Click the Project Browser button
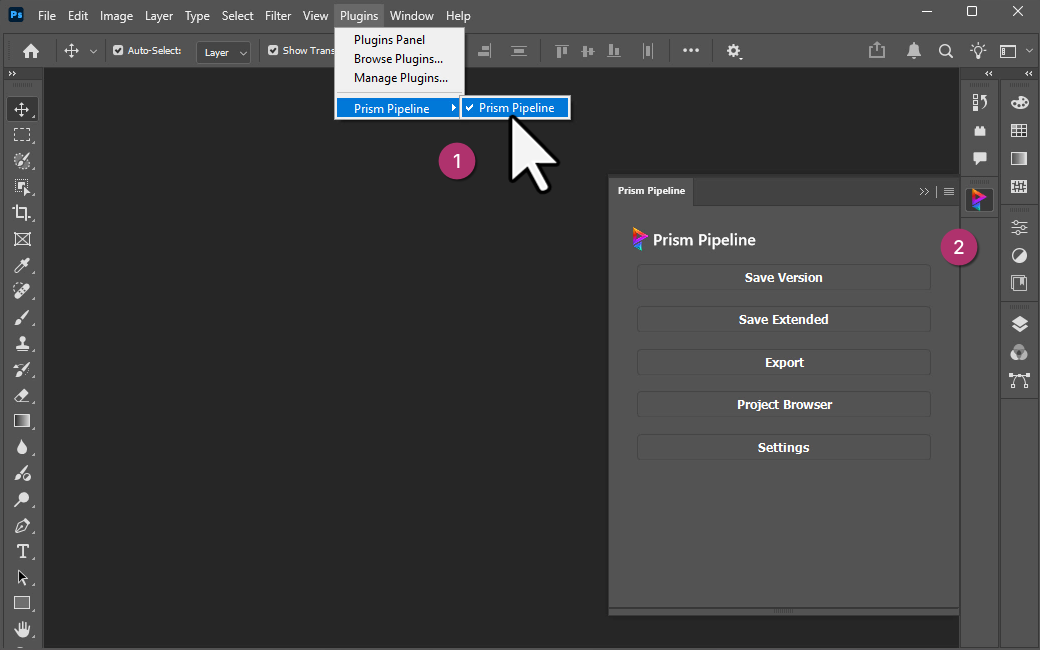Image resolution: width=1040 pixels, height=650 pixels. tap(783, 405)
